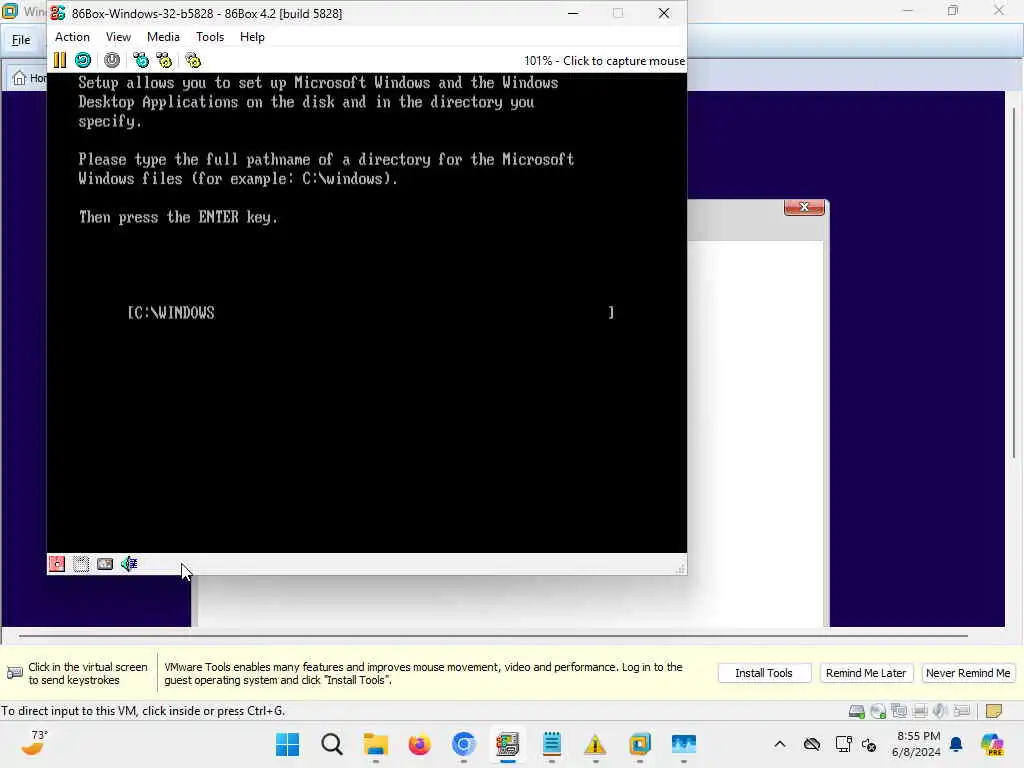Click VMware horizontal scrollbar below guest screen
The width and height of the screenshot is (1024, 768).
pos(493,635)
